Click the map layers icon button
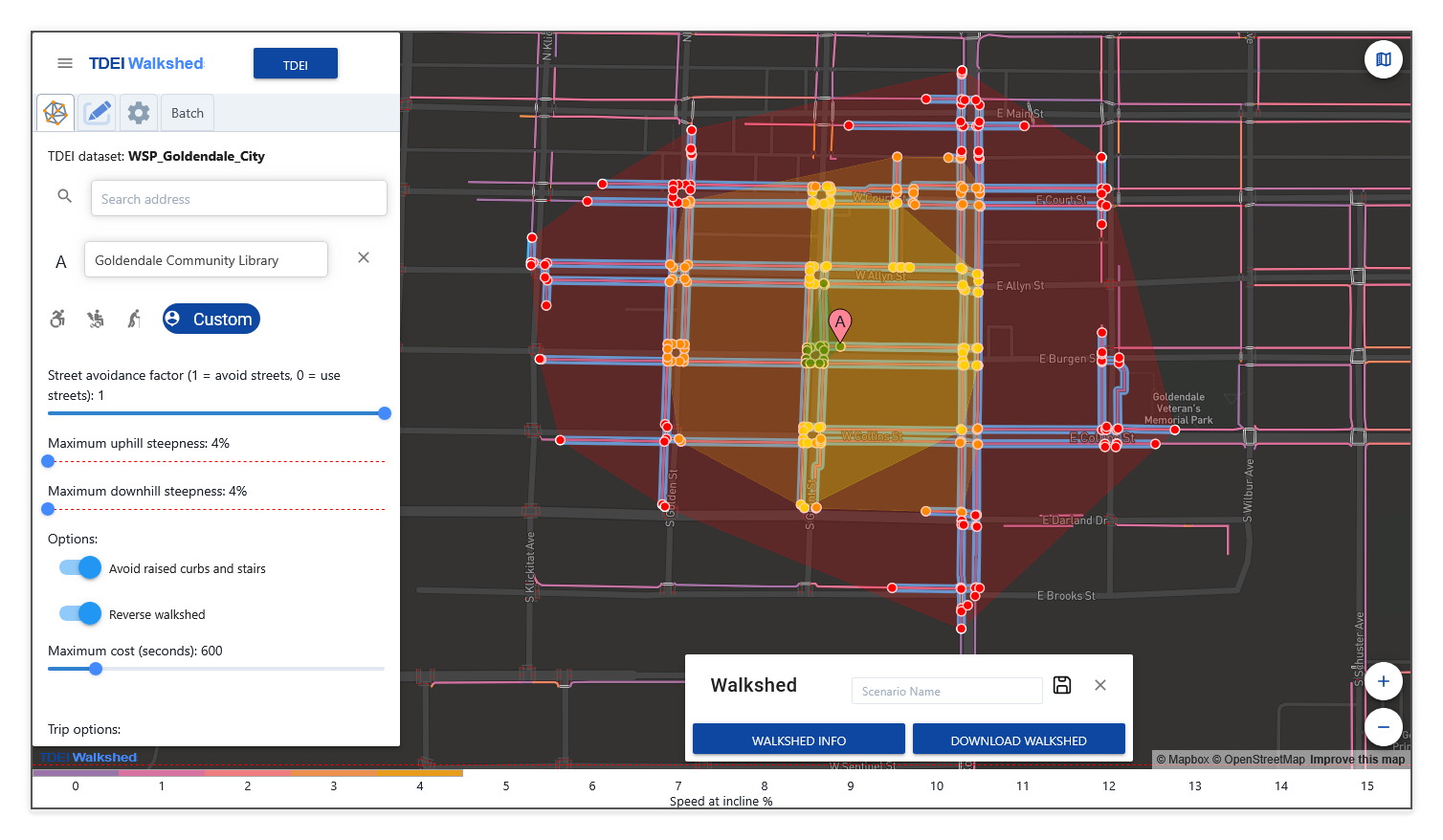 click(x=1383, y=59)
